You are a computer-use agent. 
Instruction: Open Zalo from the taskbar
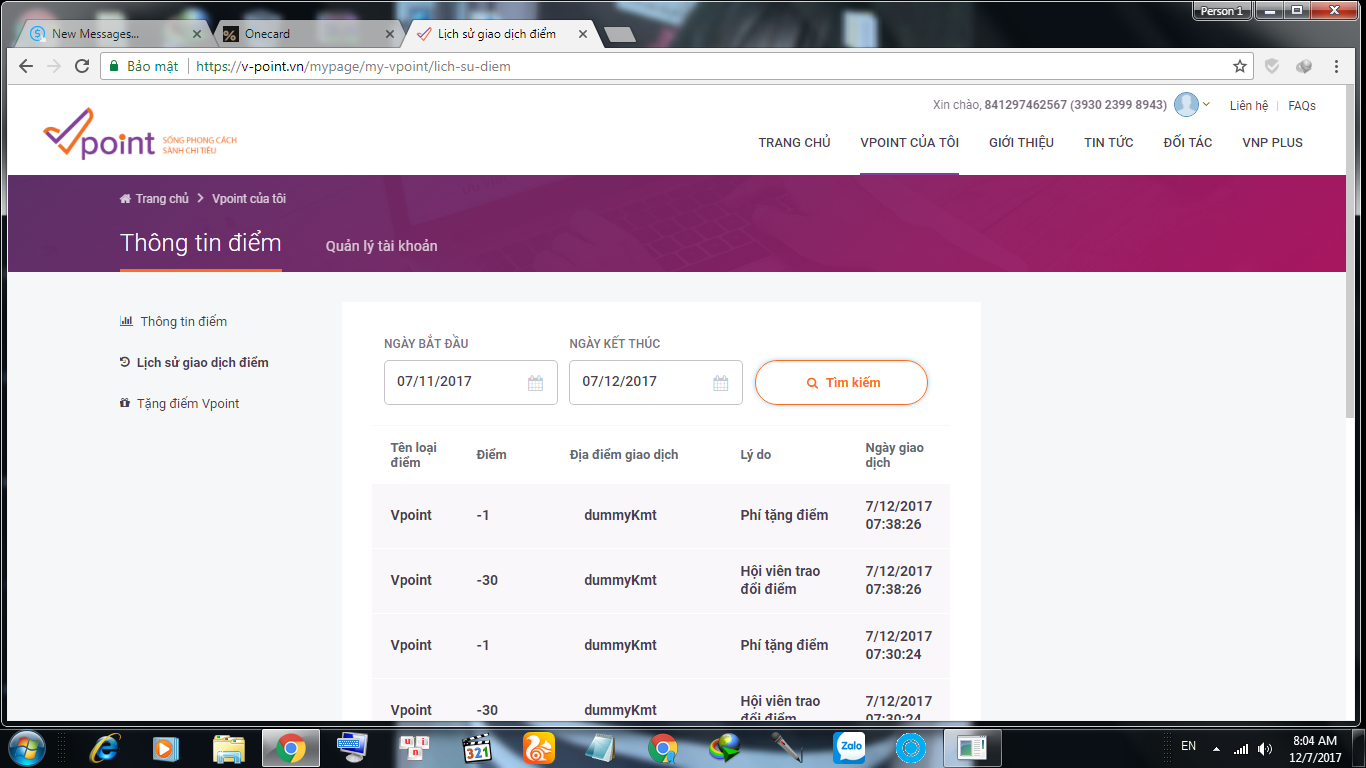coord(850,747)
